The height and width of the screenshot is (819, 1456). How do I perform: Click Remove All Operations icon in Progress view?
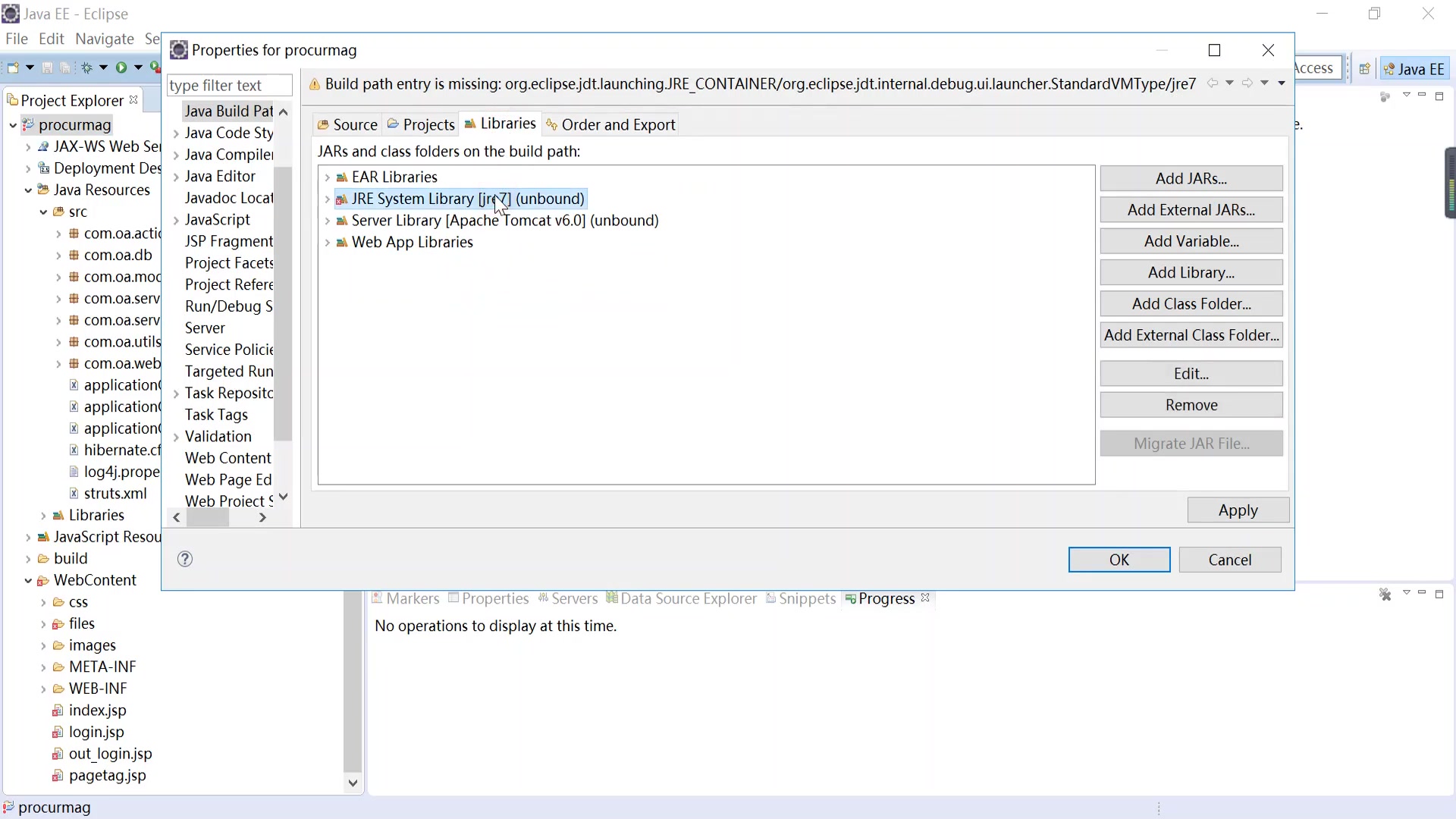[x=1385, y=595]
